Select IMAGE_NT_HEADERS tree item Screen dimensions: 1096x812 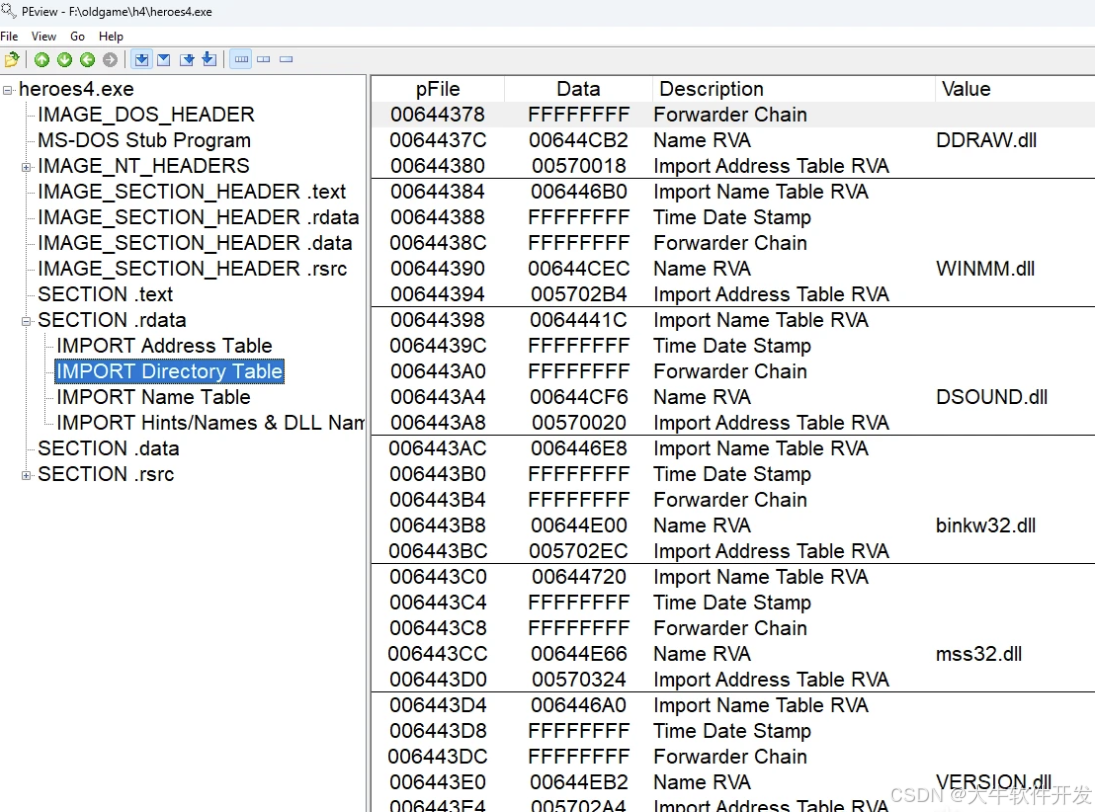(143, 166)
